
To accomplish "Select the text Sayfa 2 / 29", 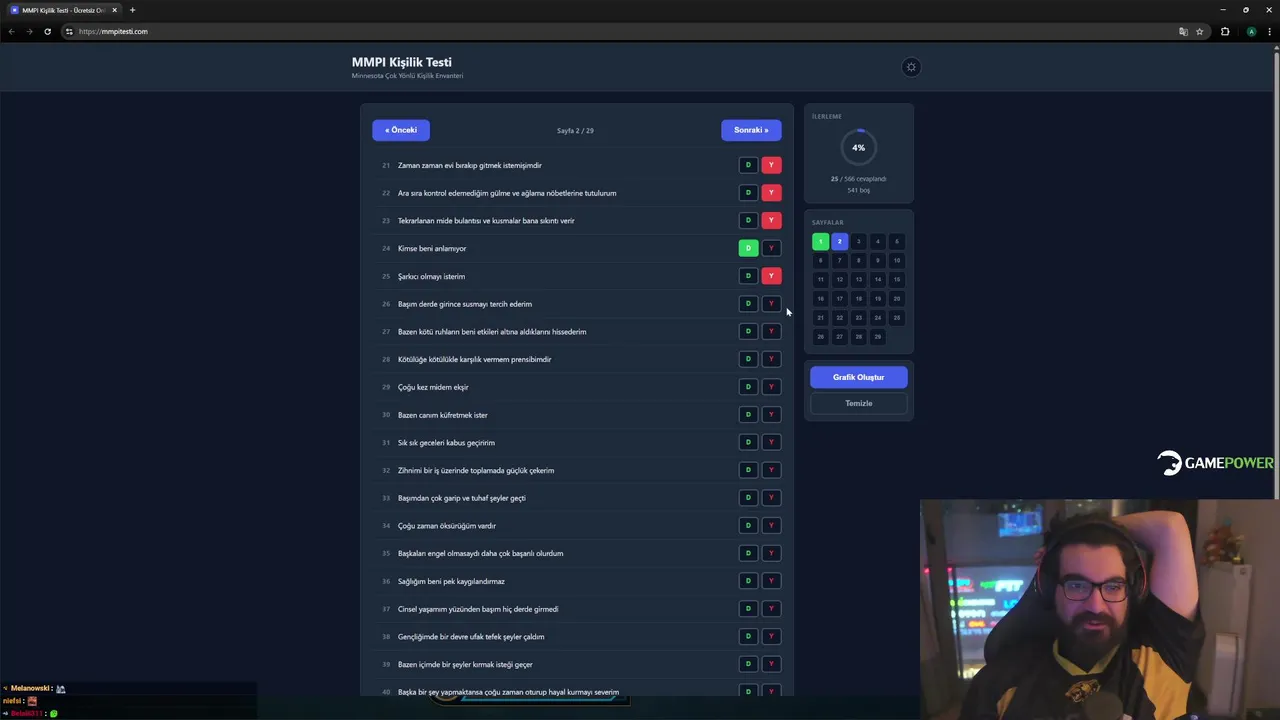I will [575, 130].
